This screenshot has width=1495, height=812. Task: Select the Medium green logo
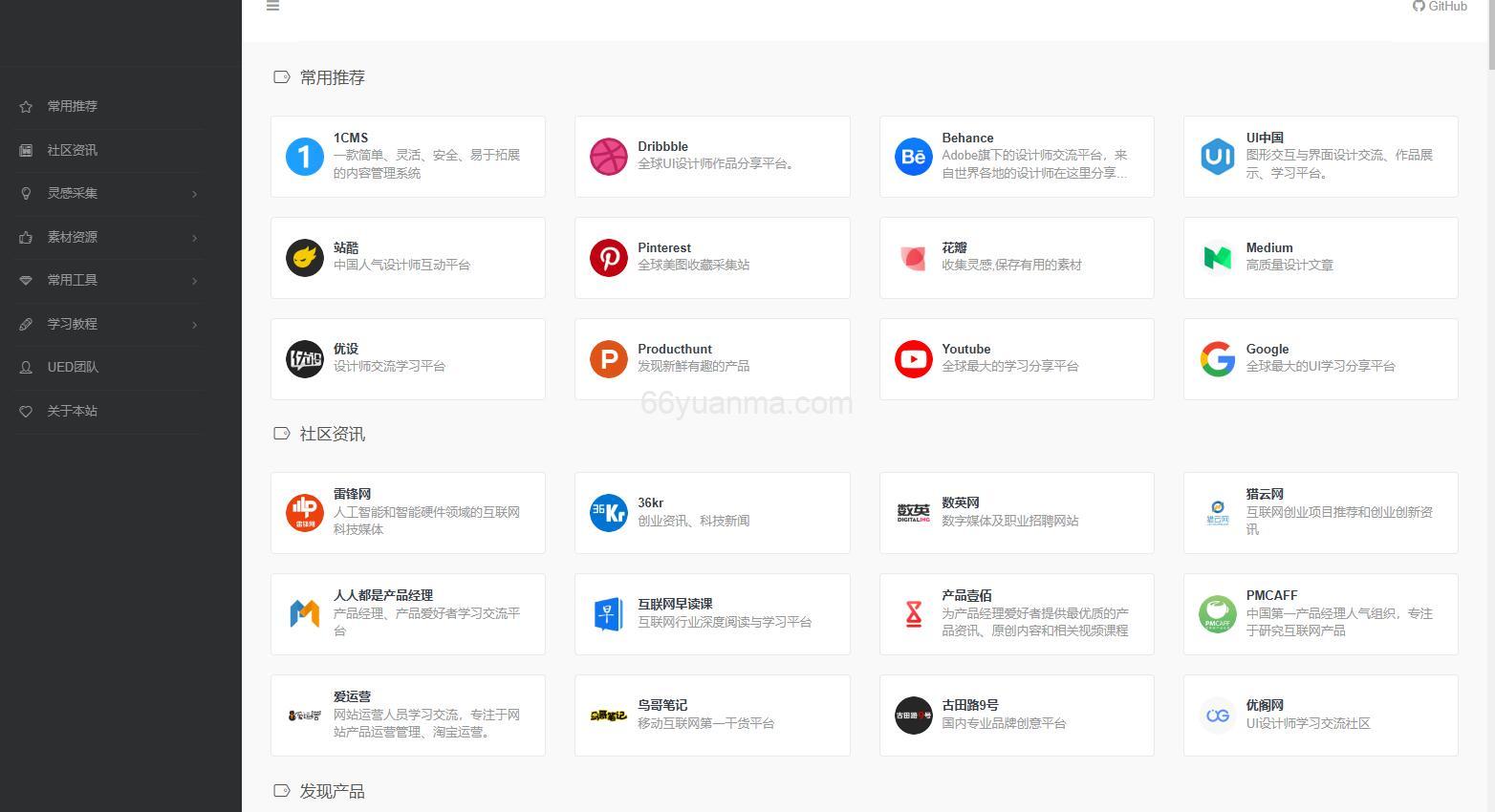(1217, 258)
